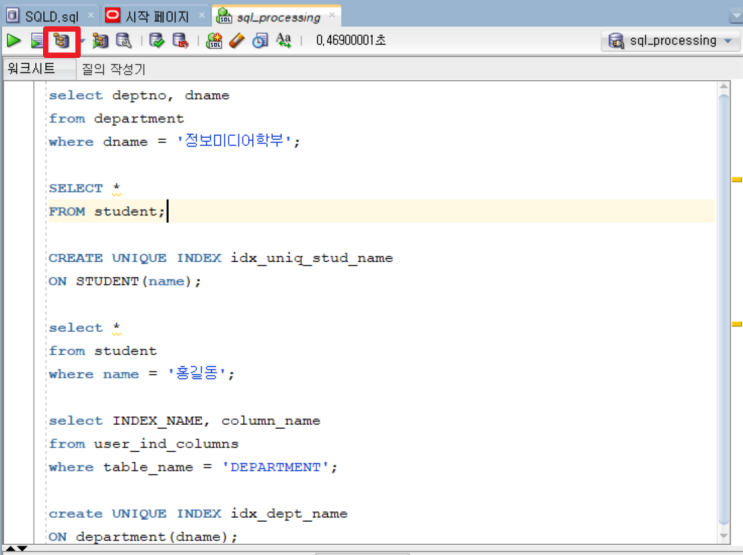The height and width of the screenshot is (555, 743).
Task: Click the 'CREATE UNIQUE INDEX idx_uniq_stud_name' line
Action: click(221, 258)
